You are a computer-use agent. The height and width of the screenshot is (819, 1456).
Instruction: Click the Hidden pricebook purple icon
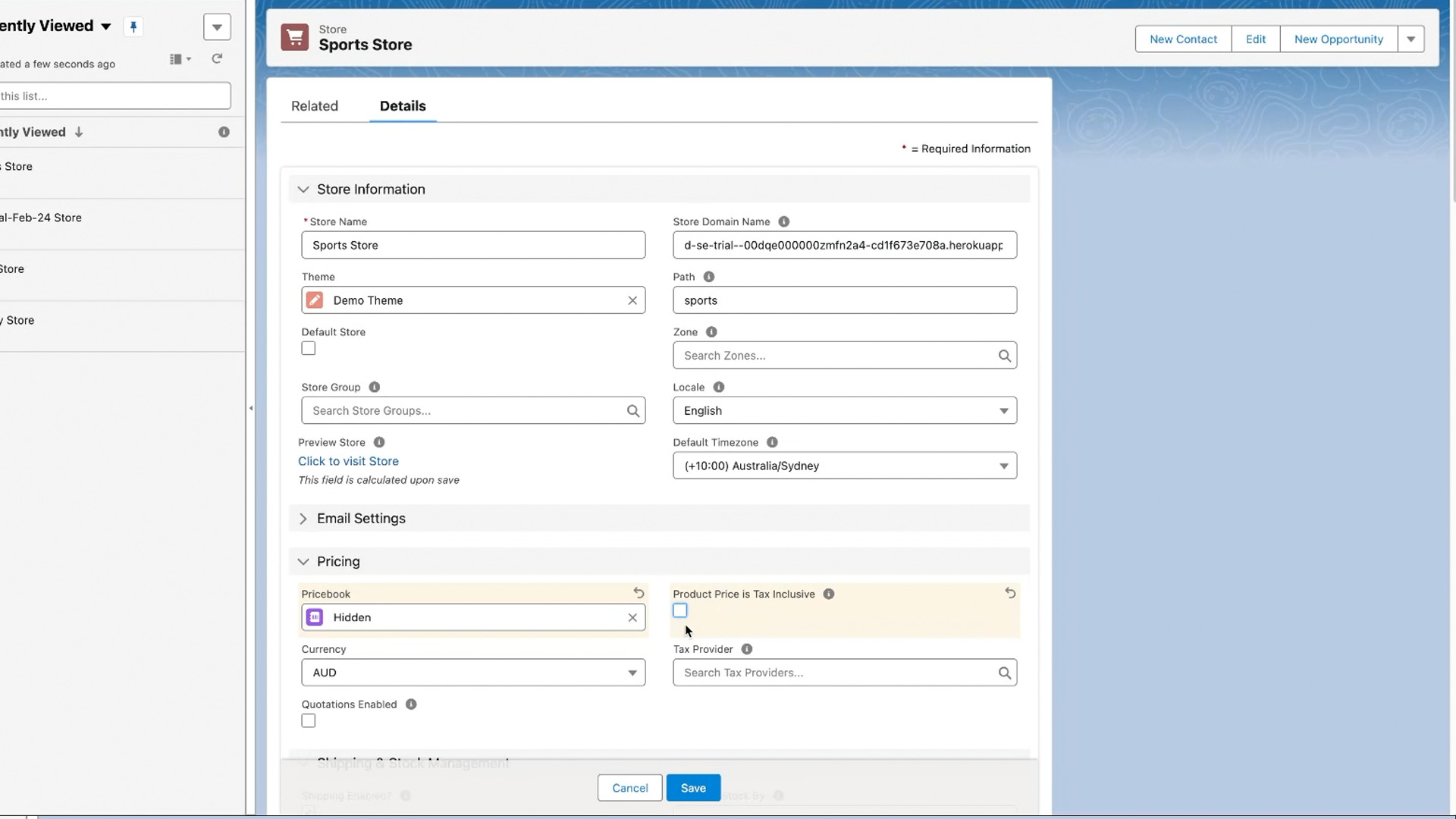click(314, 617)
